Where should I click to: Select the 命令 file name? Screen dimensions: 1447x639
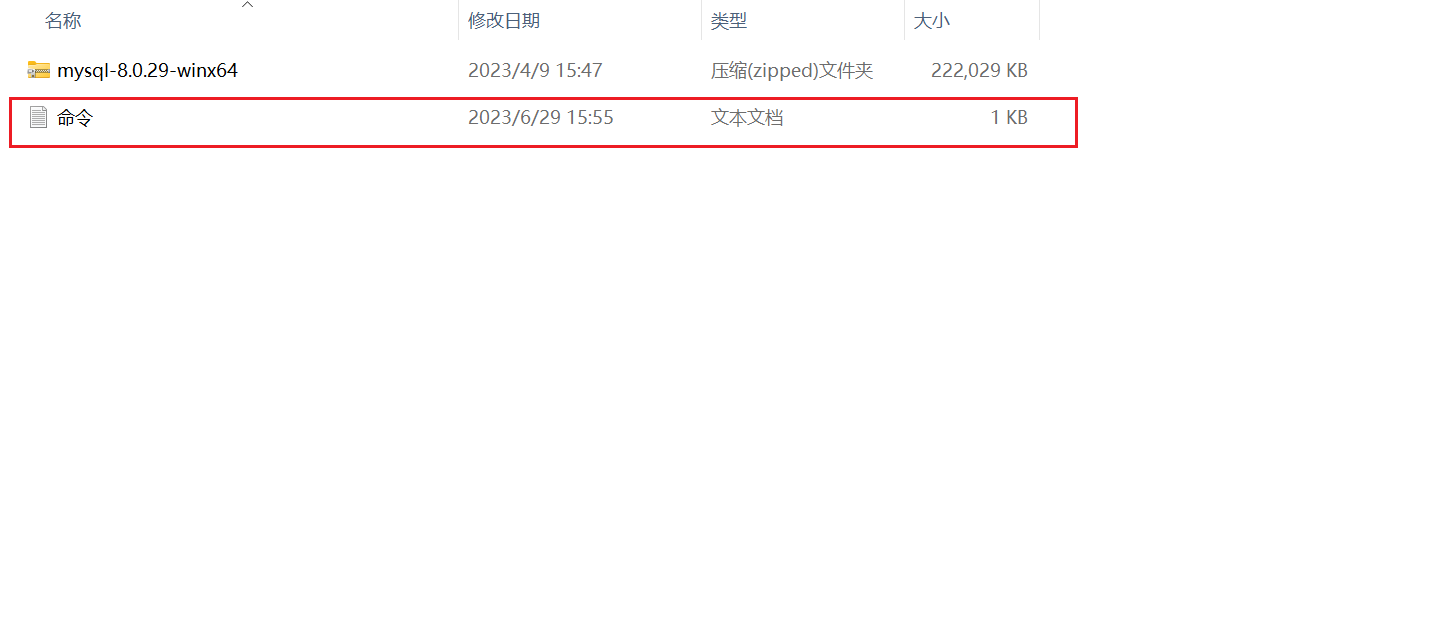coord(75,118)
